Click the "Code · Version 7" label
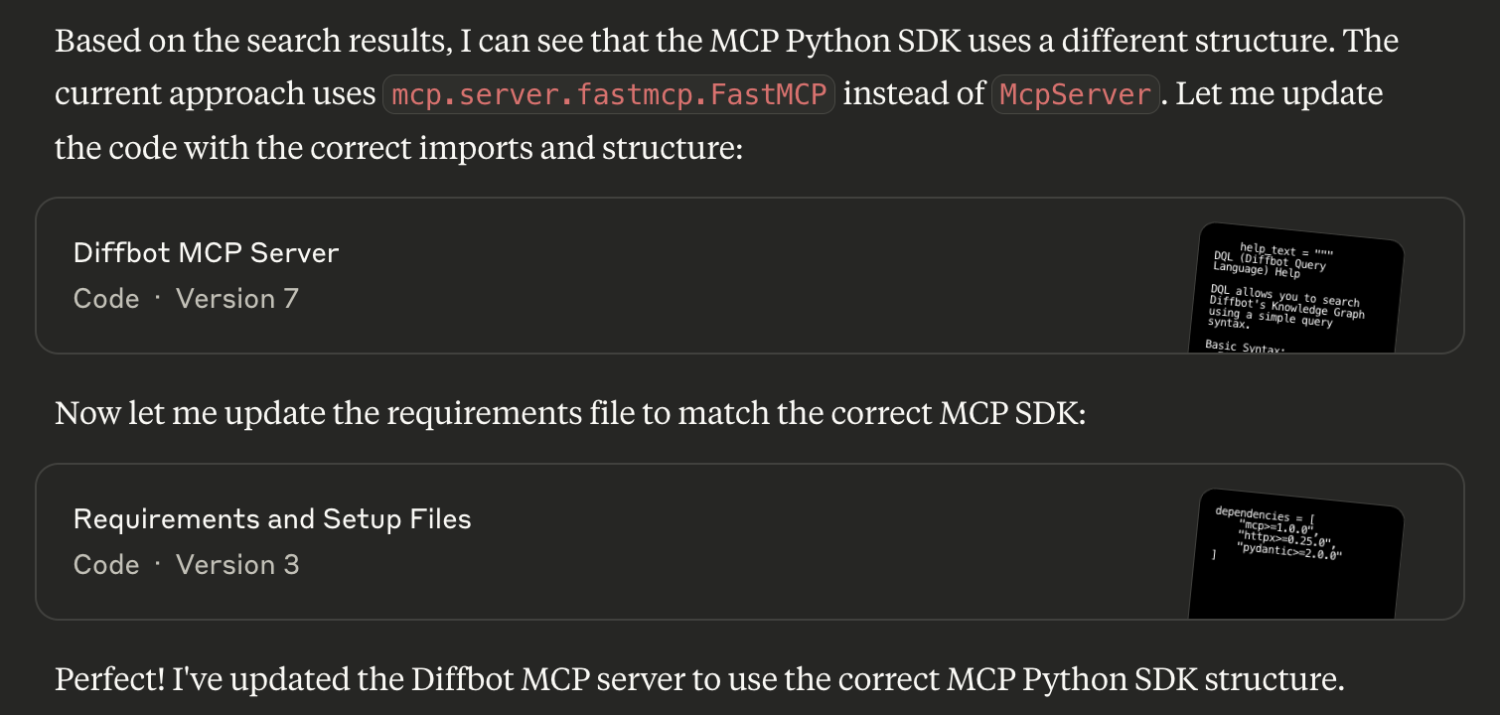The height and width of the screenshot is (715, 1500). 186,298
